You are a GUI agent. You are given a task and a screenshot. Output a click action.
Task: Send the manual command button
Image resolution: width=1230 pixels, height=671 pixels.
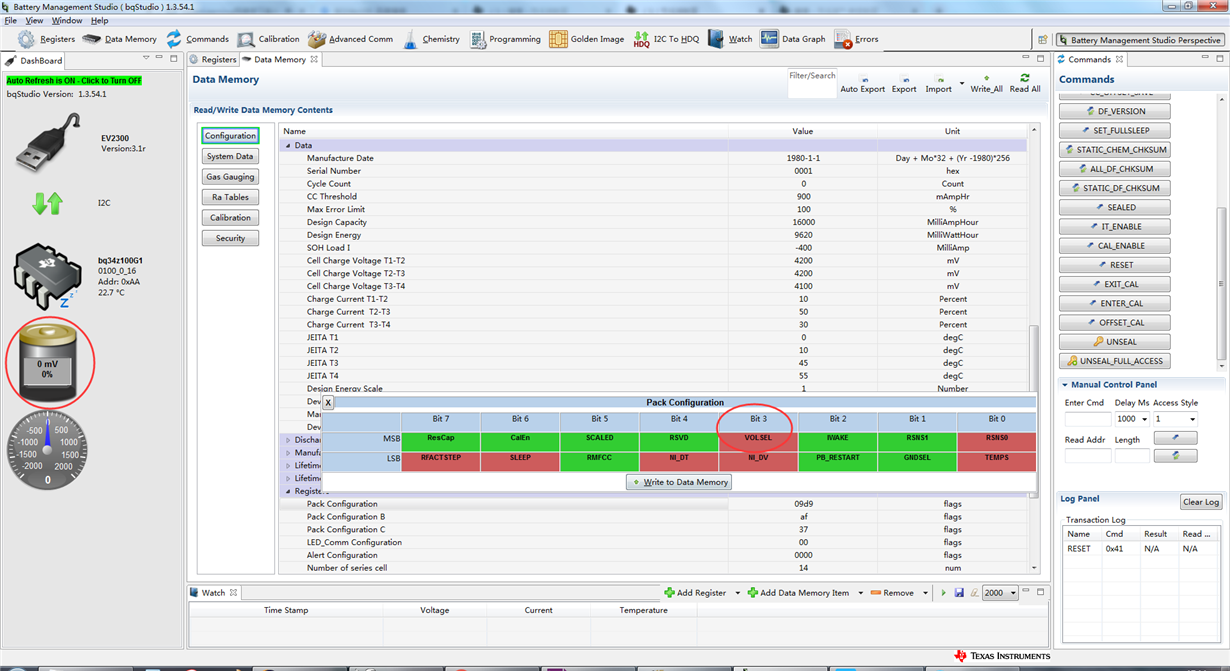[x=1174, y=437]
